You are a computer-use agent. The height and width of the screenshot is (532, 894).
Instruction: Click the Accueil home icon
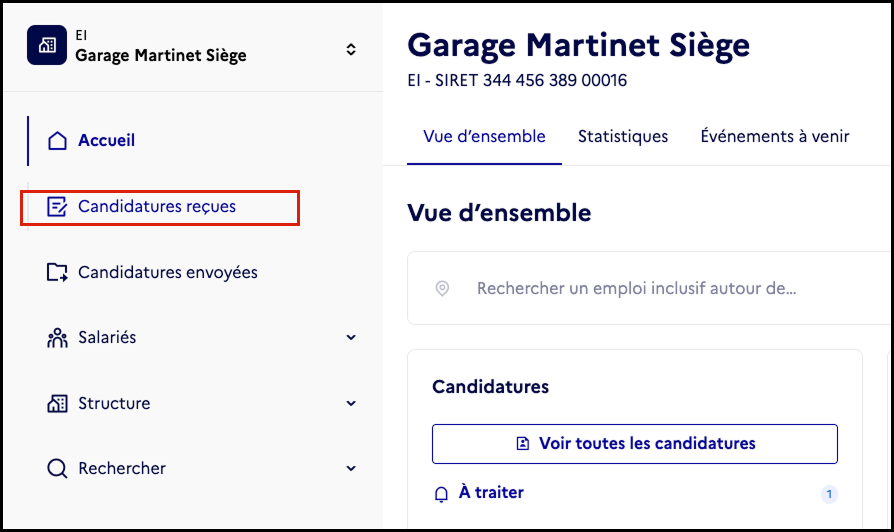coord(57,141)
